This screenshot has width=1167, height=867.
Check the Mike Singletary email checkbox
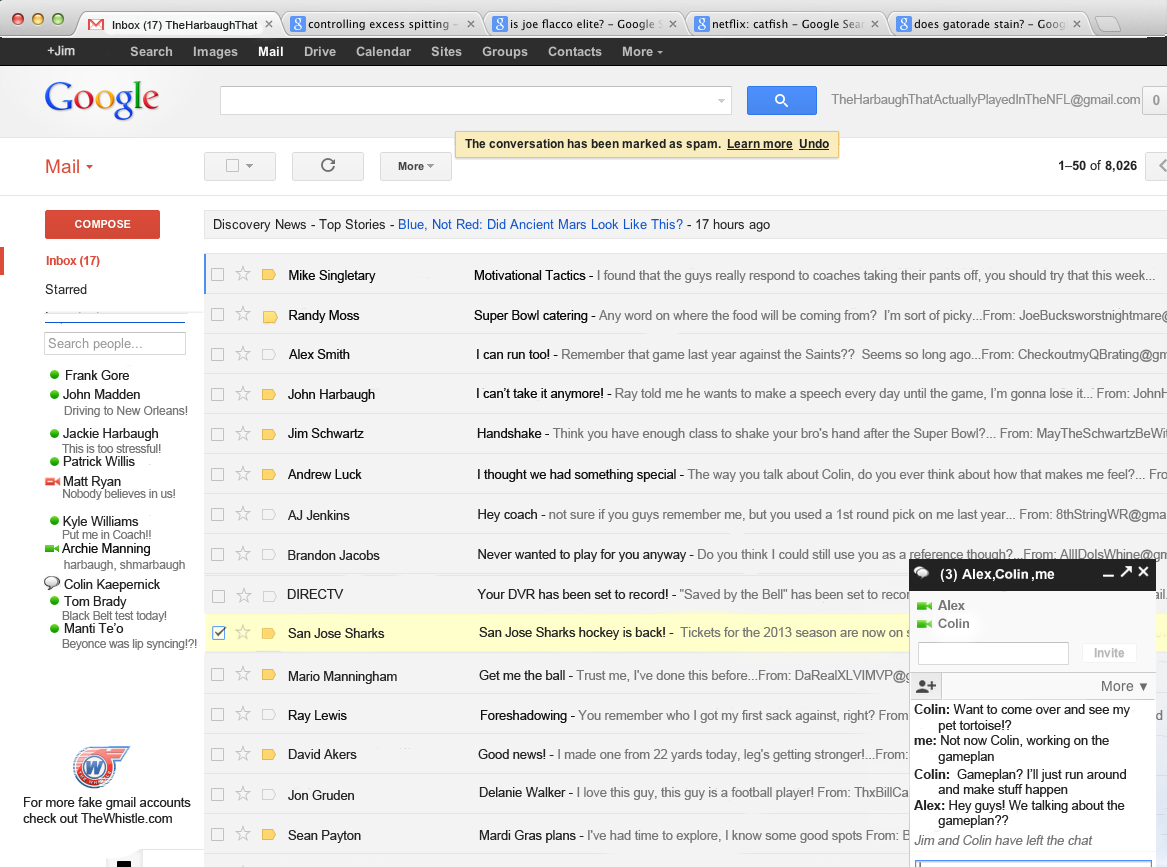(x=217, y=275)
